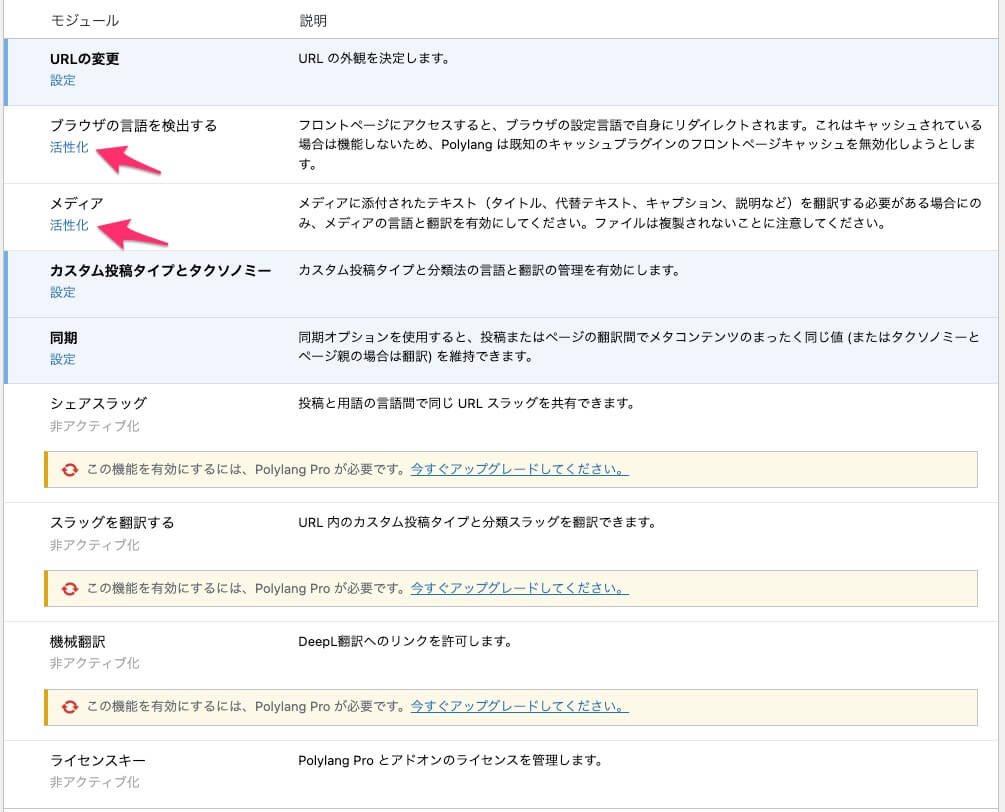Click the upgrade icon in the 機械翻訳 notice
The image size is (1005, 812).
tap(70, 707)
